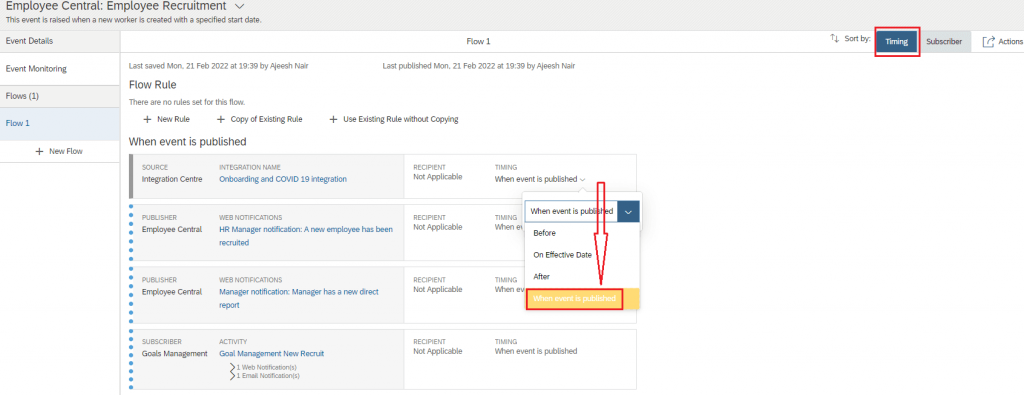This screenshot has height=395, width=1024.
Task: Choose Use Existing Rule without Copying
Action: (394, 119)
